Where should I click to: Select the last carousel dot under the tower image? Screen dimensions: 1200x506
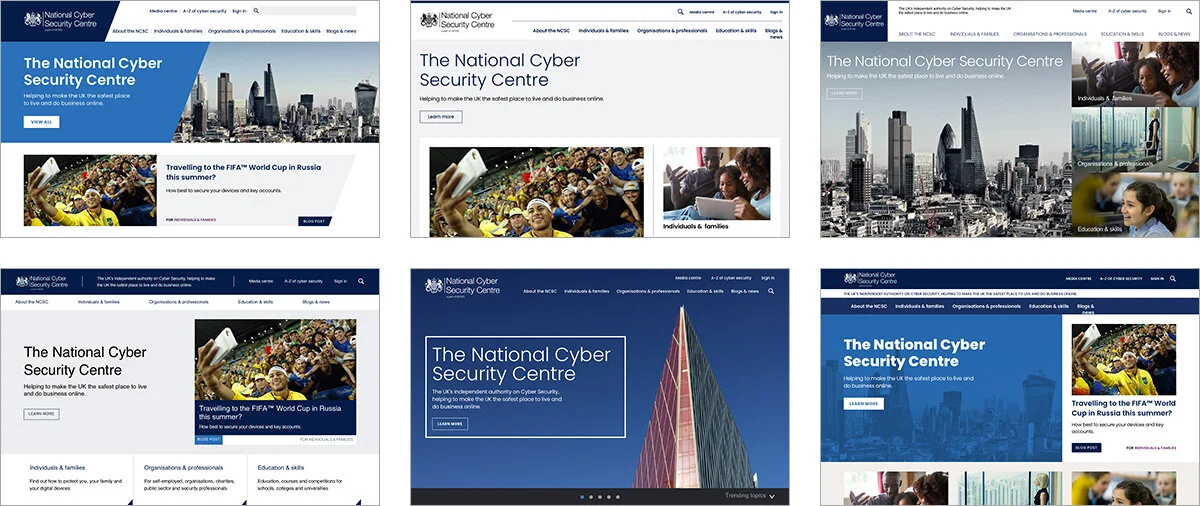click(617, 496)
